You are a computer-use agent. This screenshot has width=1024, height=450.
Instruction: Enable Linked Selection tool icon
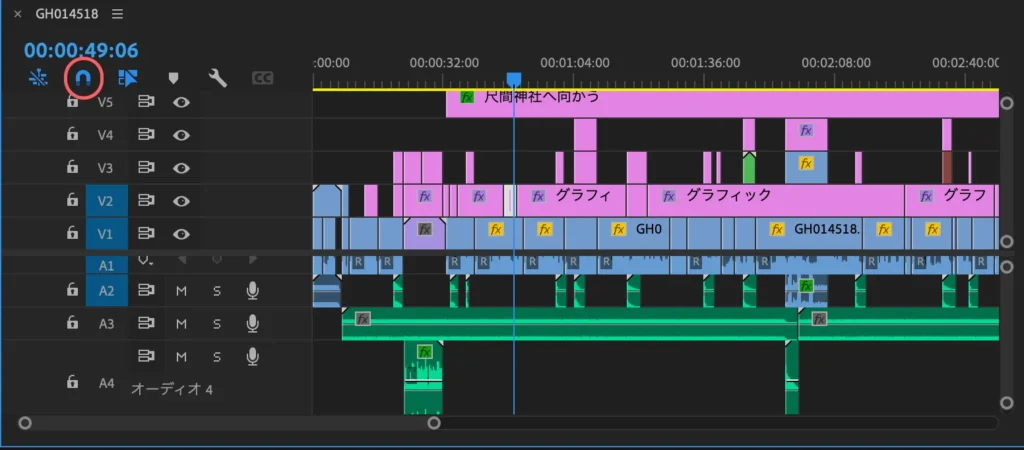(x=127, y=76)
